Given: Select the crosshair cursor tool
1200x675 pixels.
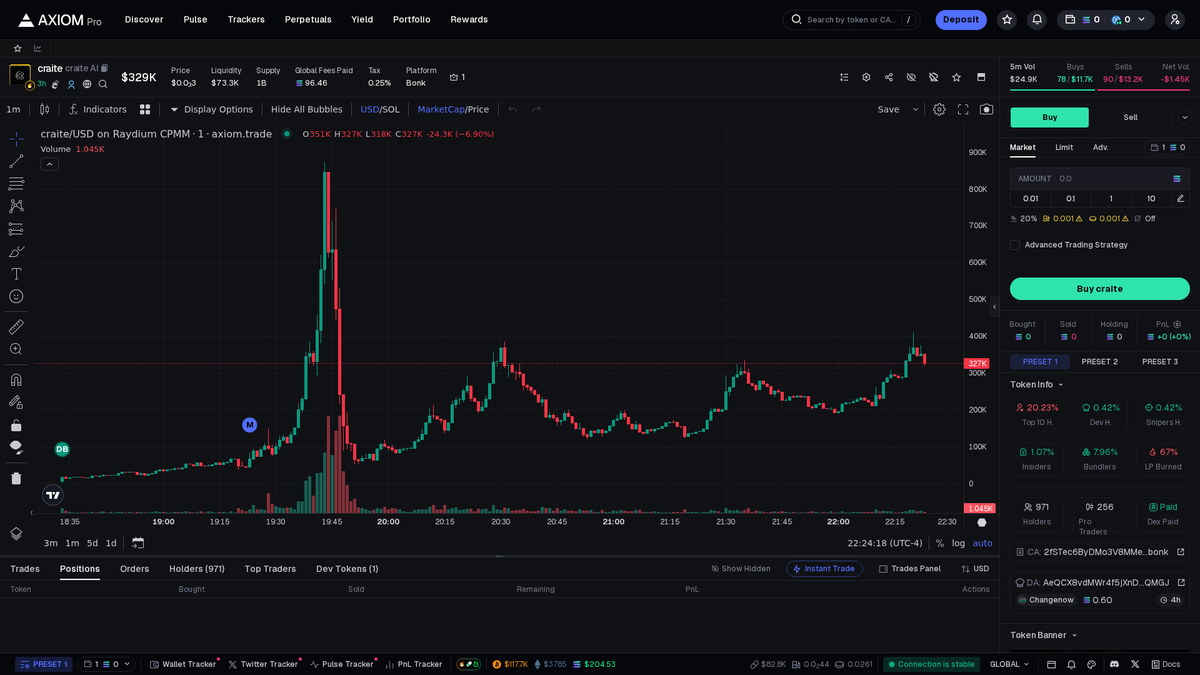Looking at the screenshot, I should (16, 138).
